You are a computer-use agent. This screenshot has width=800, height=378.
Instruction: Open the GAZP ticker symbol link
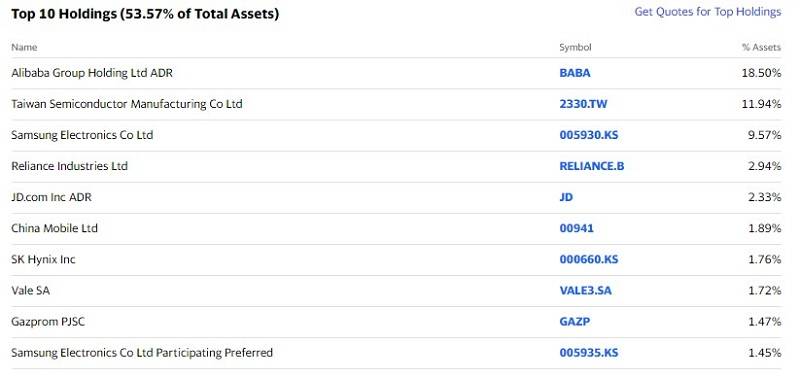coord(575,321)
